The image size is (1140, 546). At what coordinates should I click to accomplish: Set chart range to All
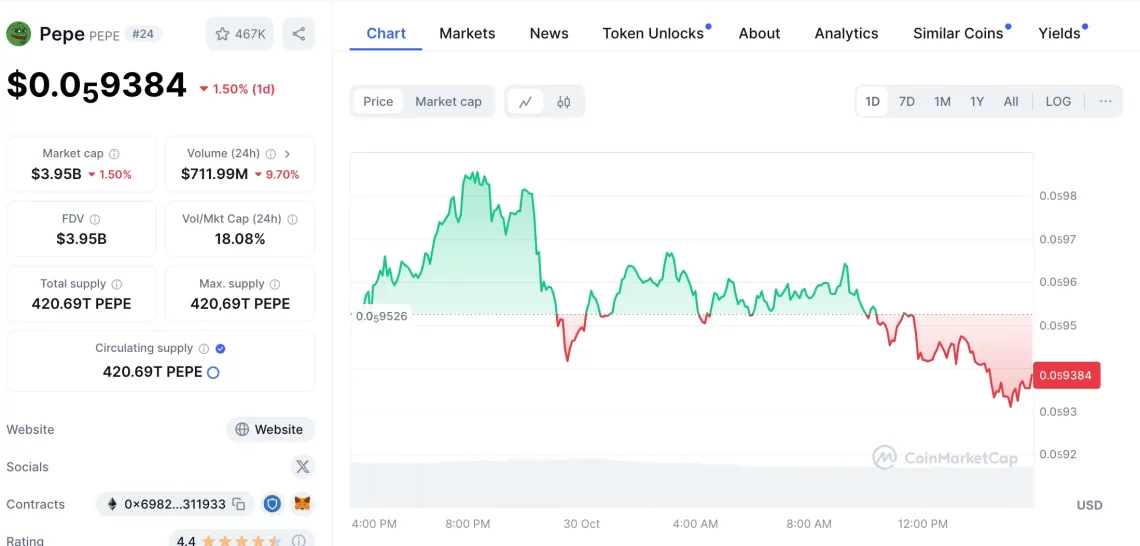[x=1011, y=102]
